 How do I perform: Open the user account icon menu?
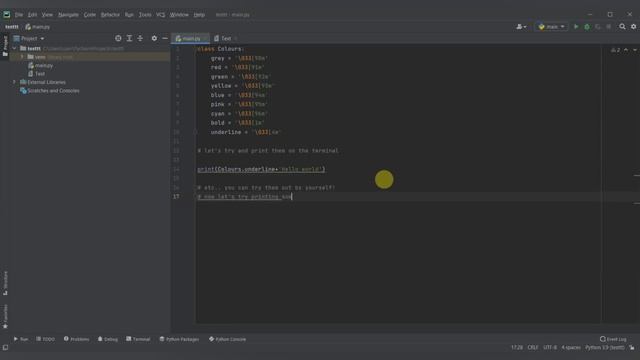(x=521, y=27)
